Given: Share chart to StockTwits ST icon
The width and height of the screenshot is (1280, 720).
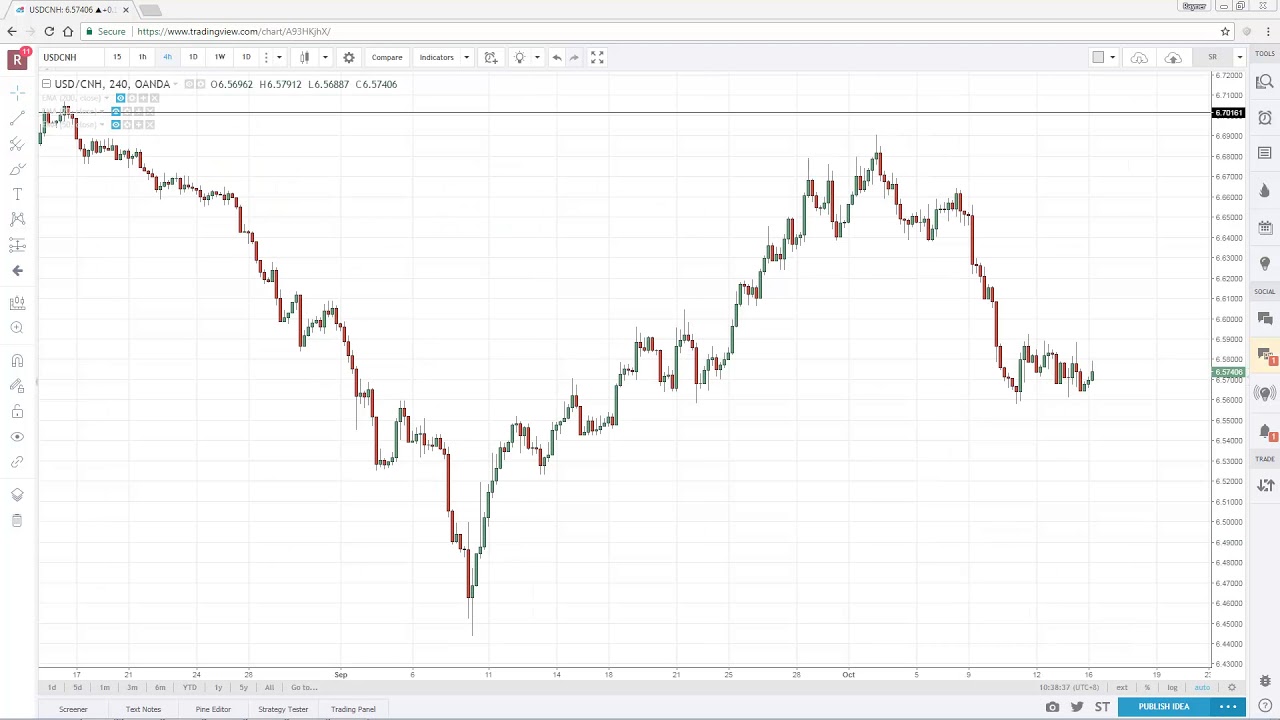Looking at the screenshot, I should pos(1102,707).
